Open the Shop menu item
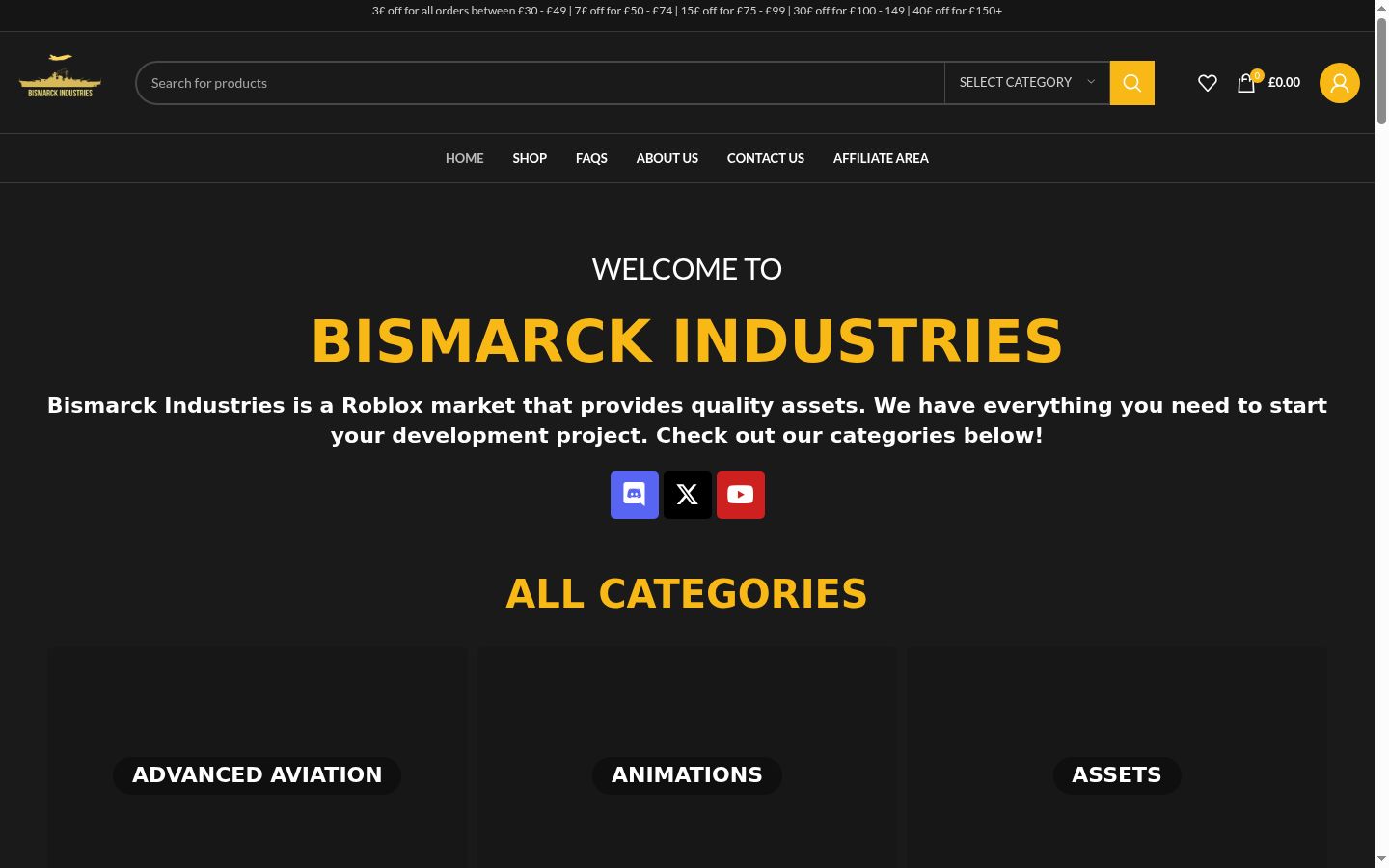This screenshot has height=868, width=1389. [530, 158]
